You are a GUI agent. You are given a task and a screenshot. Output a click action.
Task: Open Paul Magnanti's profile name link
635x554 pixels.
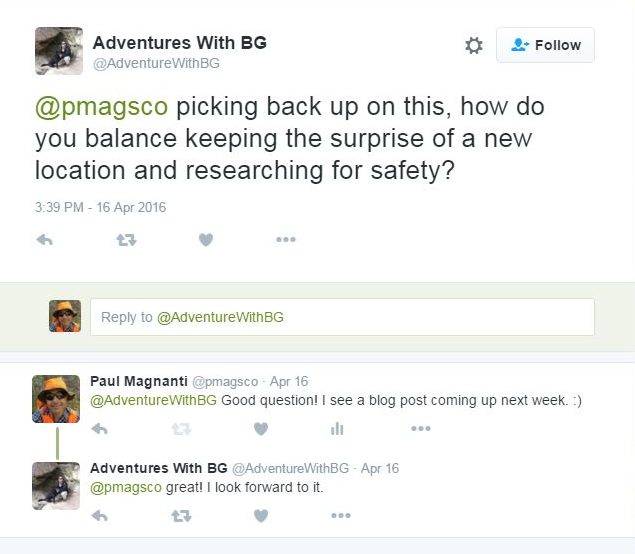[137, 382]
